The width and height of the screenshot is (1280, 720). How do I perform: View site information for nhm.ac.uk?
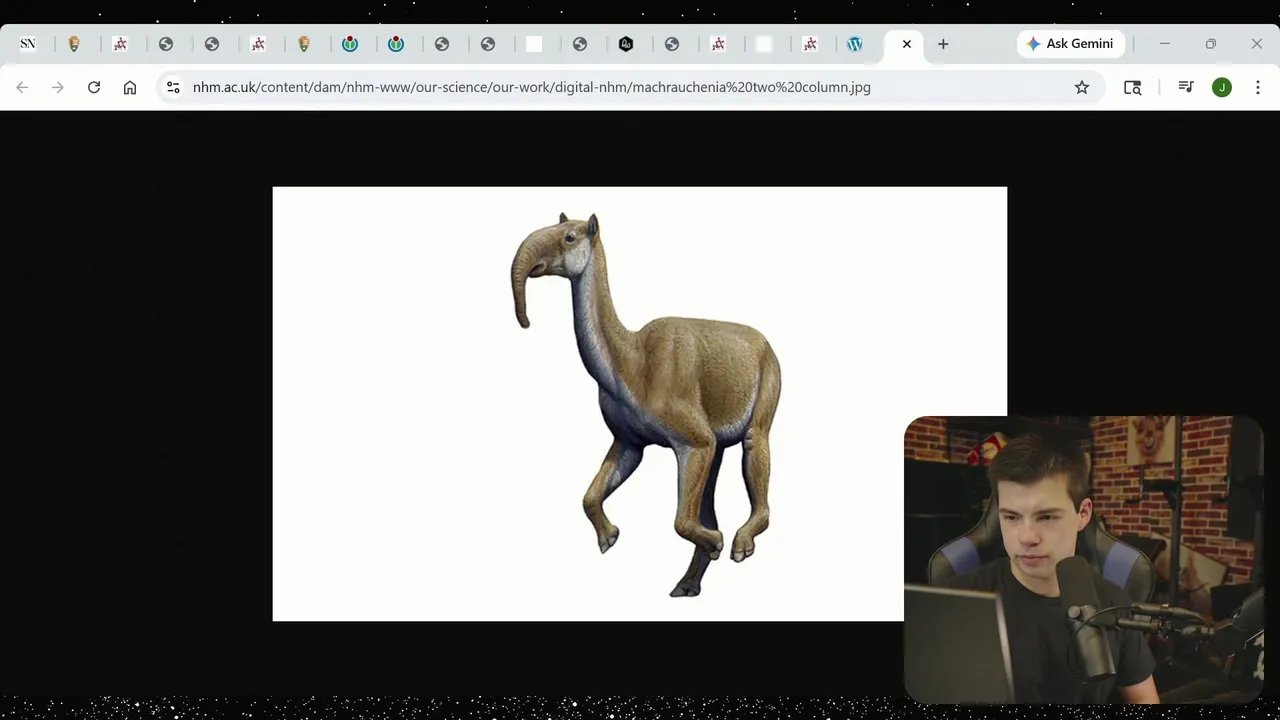tap(173, 87)
